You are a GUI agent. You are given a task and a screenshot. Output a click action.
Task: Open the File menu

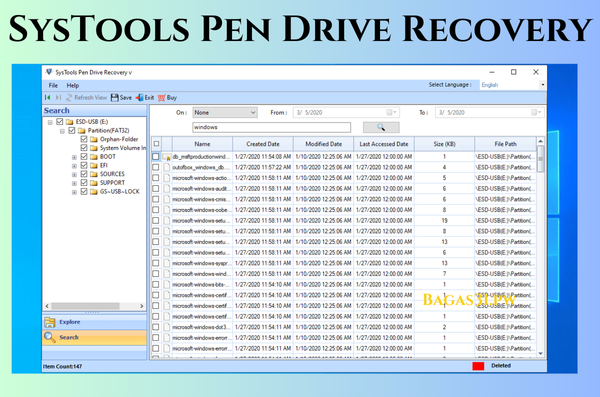pyautogui.click(x=53, y=85)
